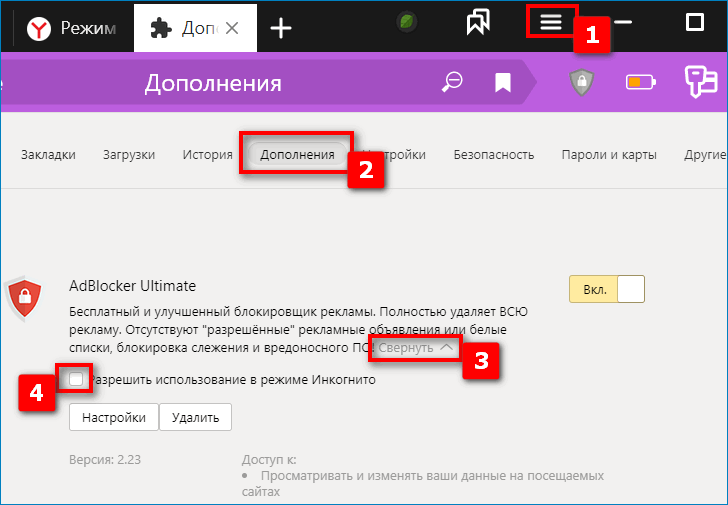Viewport: 728px width, 505px height.
Task: Click the AdBlocker Ultimate red shield logo
Action: [24, 299]
